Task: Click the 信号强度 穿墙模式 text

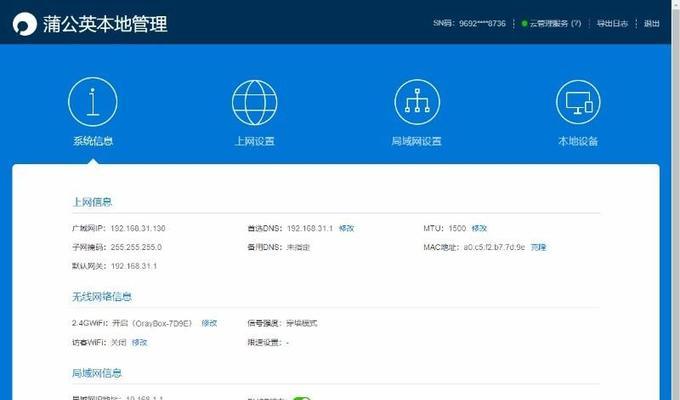Action: [282, 323]
